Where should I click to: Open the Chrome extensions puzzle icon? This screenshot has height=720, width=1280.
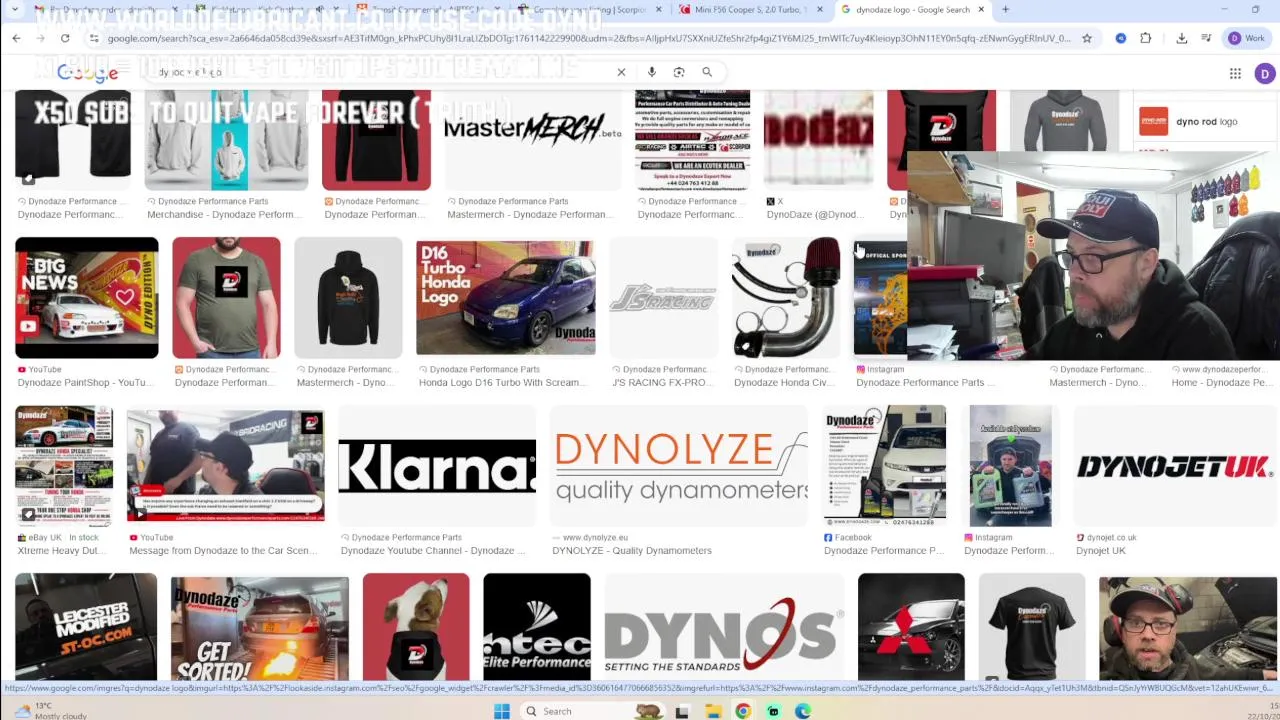tap(1146, 38)
